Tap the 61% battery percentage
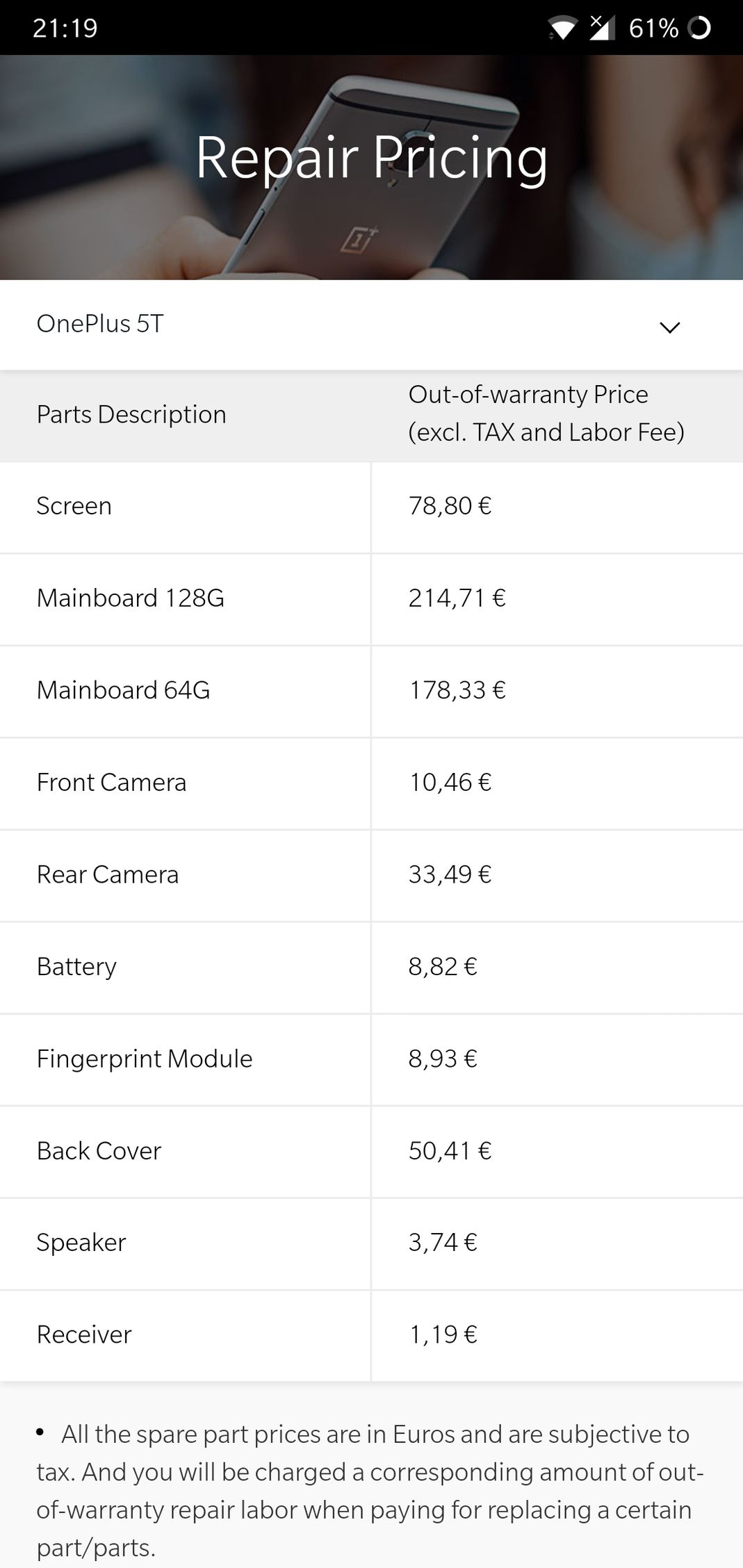Screen dimensions: 743x1568 point(653,28)
